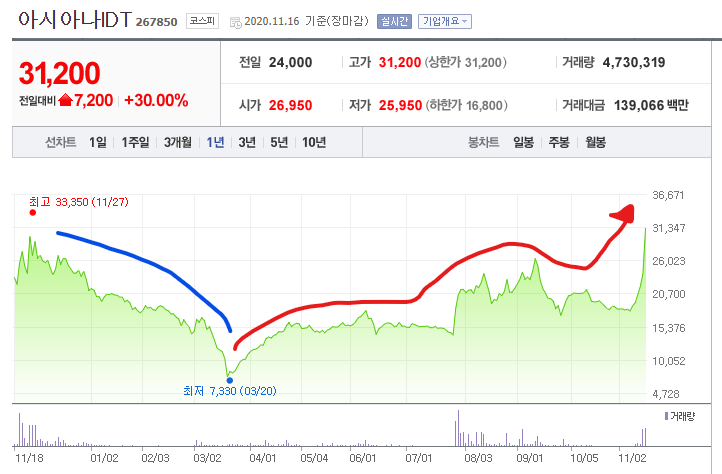Click the lower limit text 하한가 16,800
722x474 pixels.
466,105
